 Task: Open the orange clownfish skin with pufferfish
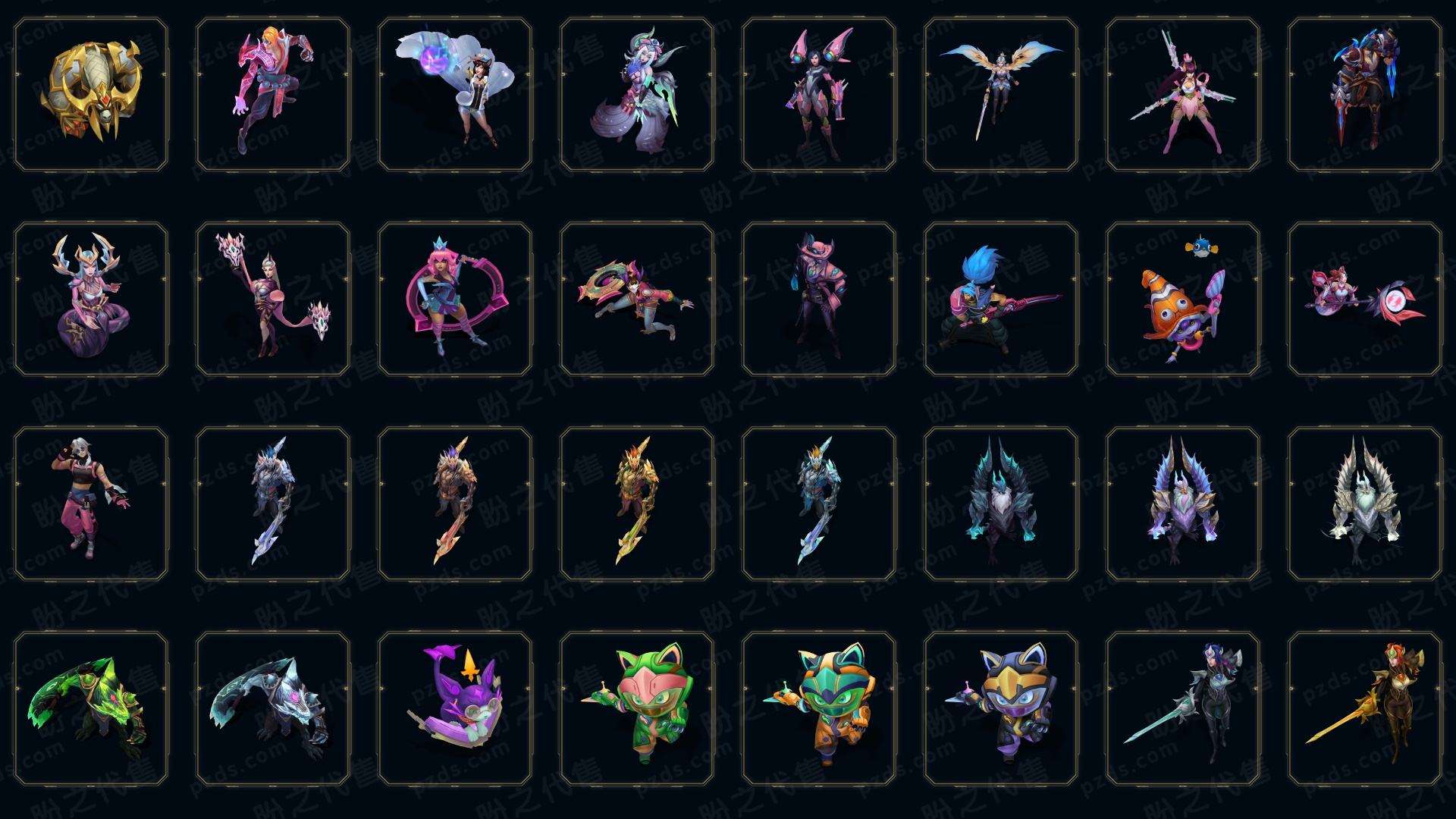click(1183, 299)
